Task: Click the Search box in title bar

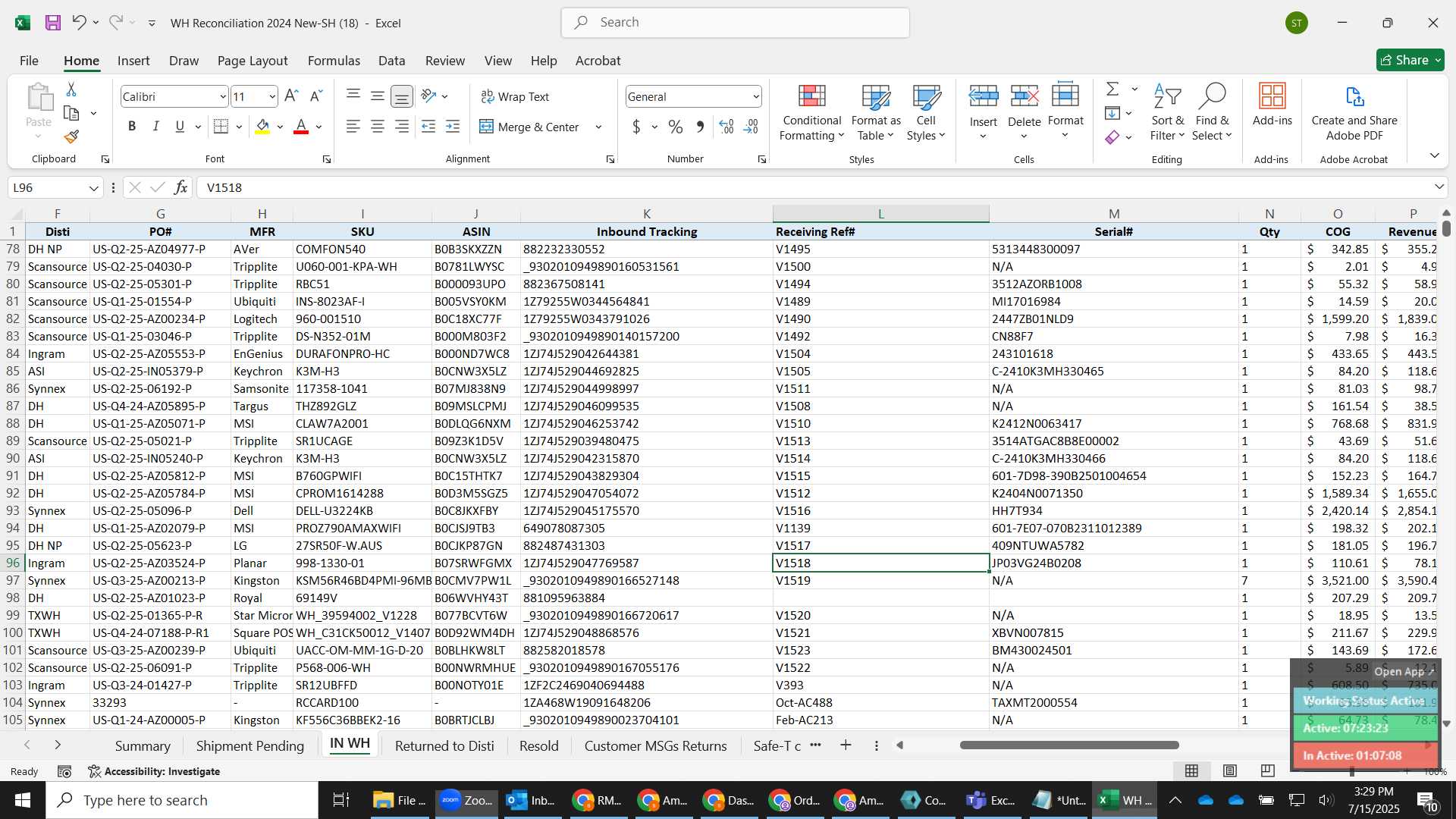Action: 735,23
